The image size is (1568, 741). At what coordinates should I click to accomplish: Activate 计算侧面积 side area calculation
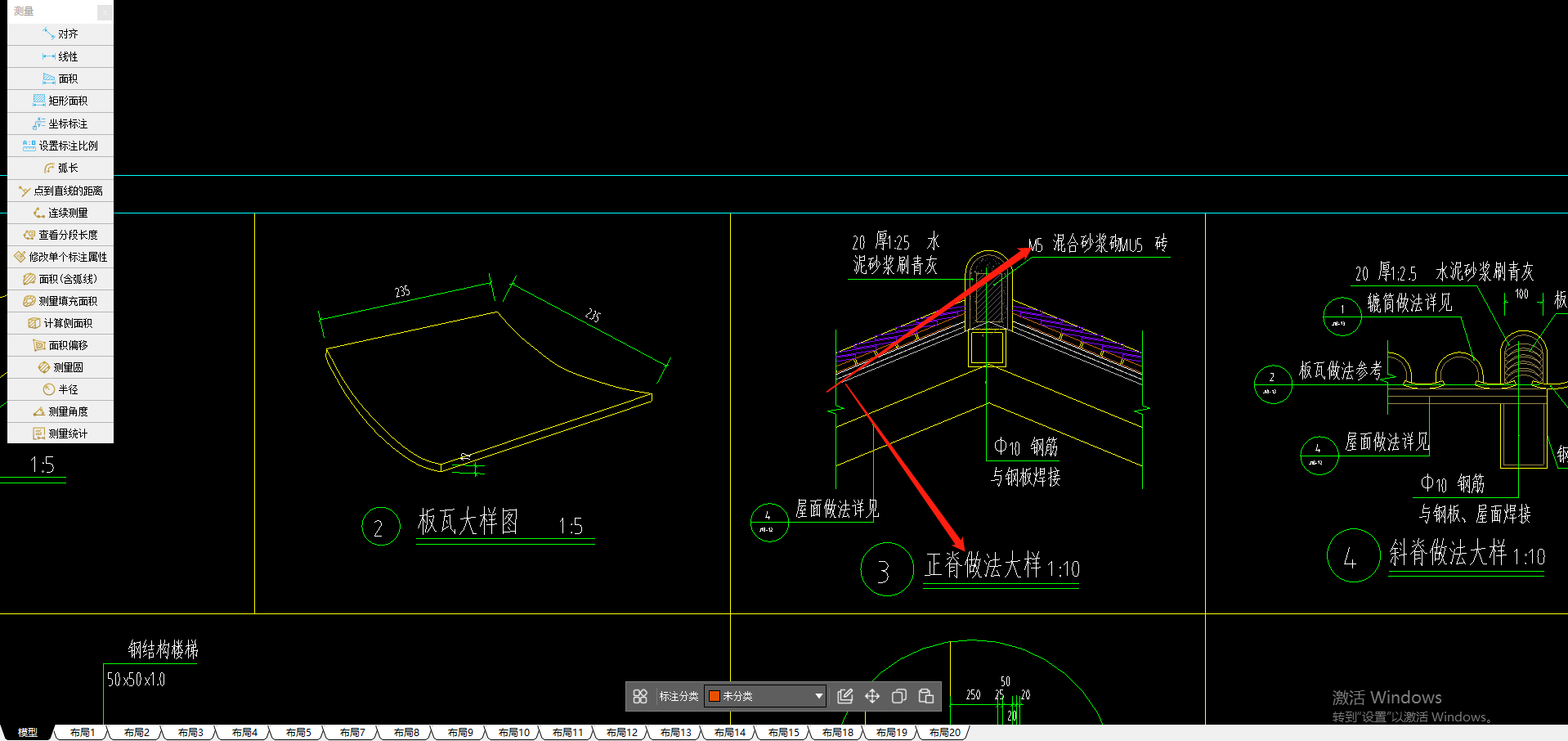[60, 323]
